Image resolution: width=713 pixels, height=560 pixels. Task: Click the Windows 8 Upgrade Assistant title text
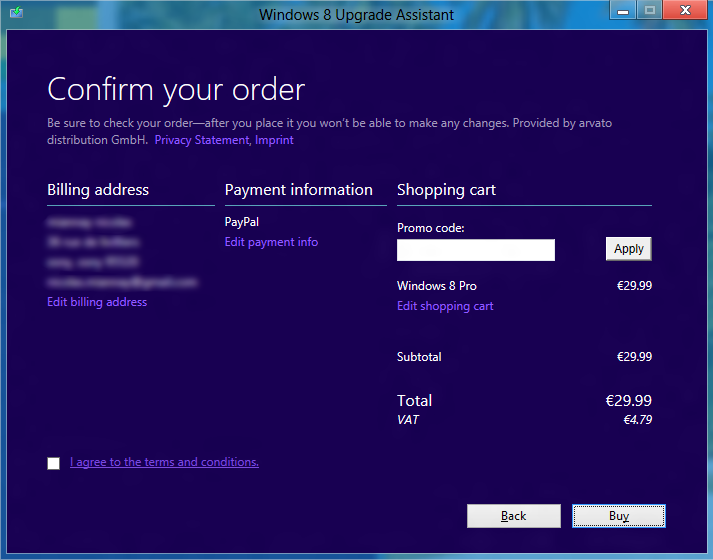tap(356, 15)
